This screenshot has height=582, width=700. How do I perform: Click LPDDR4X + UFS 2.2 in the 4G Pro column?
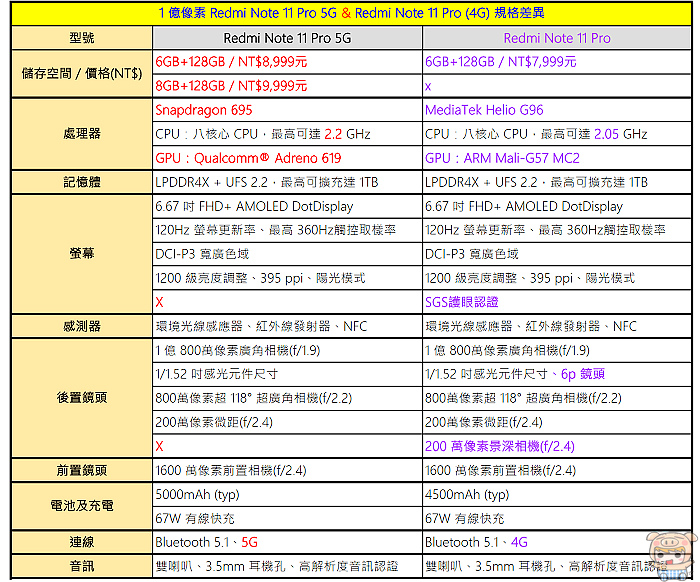point(557,182)
